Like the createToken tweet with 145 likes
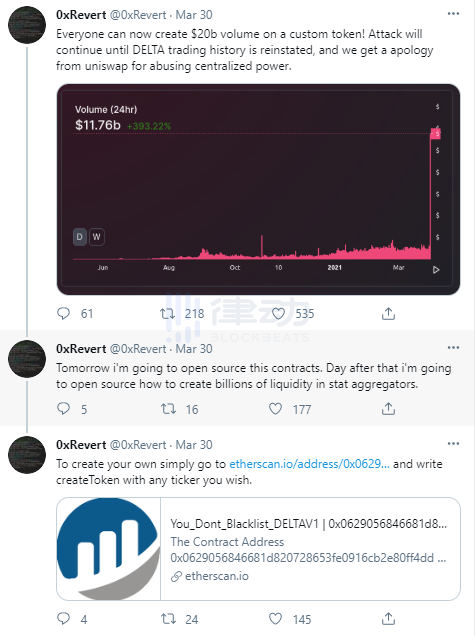 [276, 619]
